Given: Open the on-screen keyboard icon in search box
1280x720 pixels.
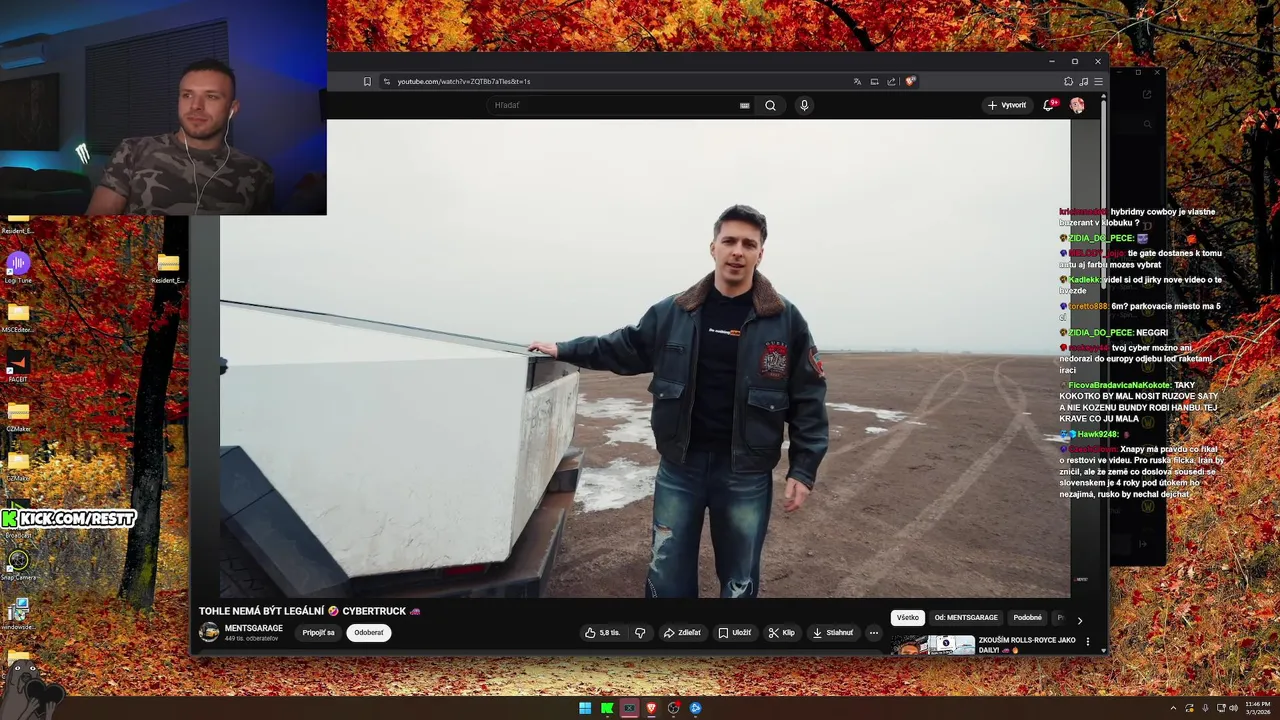Looking at the screenshot, I should click(x=744, y=105).
